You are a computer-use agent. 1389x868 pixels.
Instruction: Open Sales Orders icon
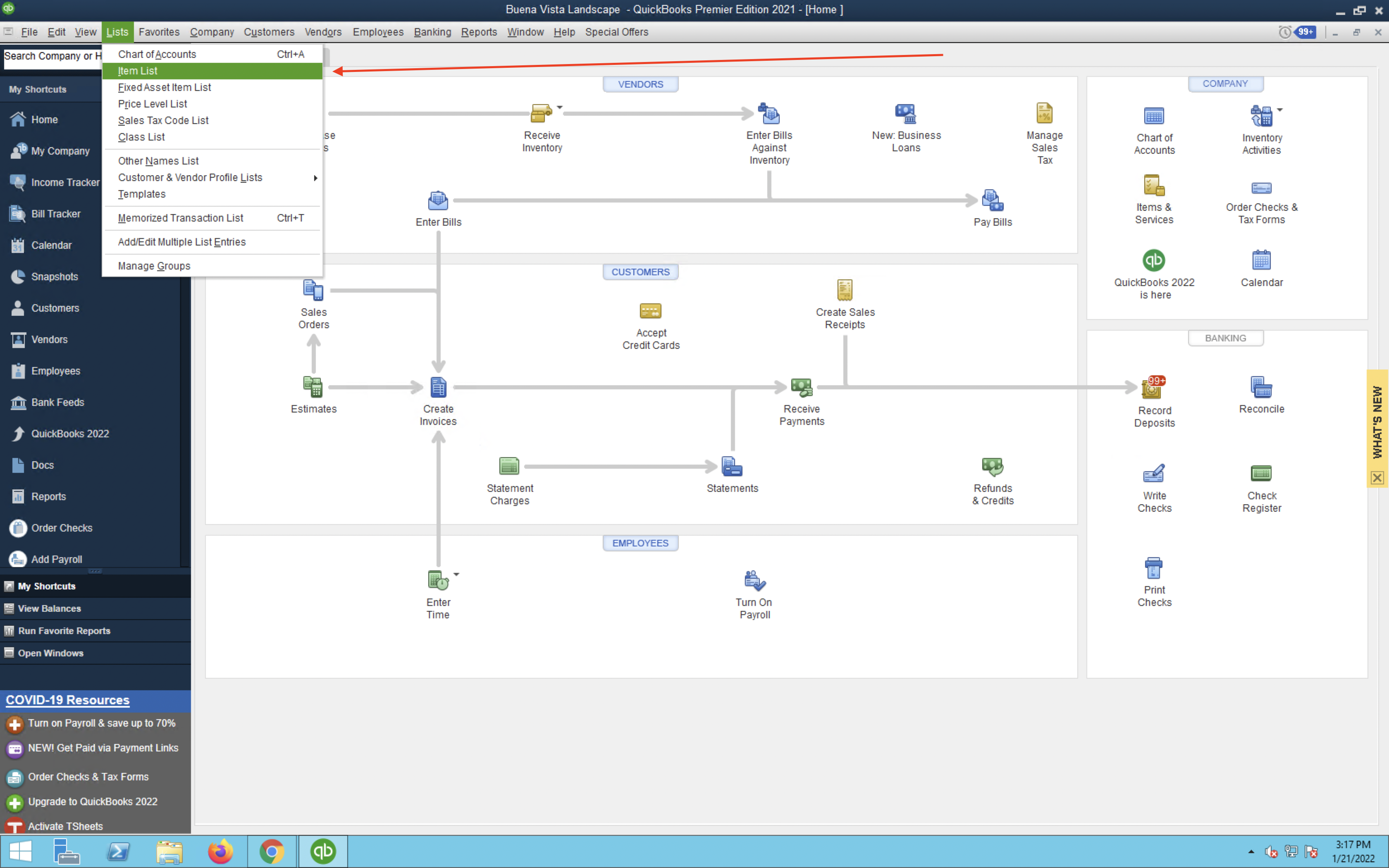pos(313,291)
